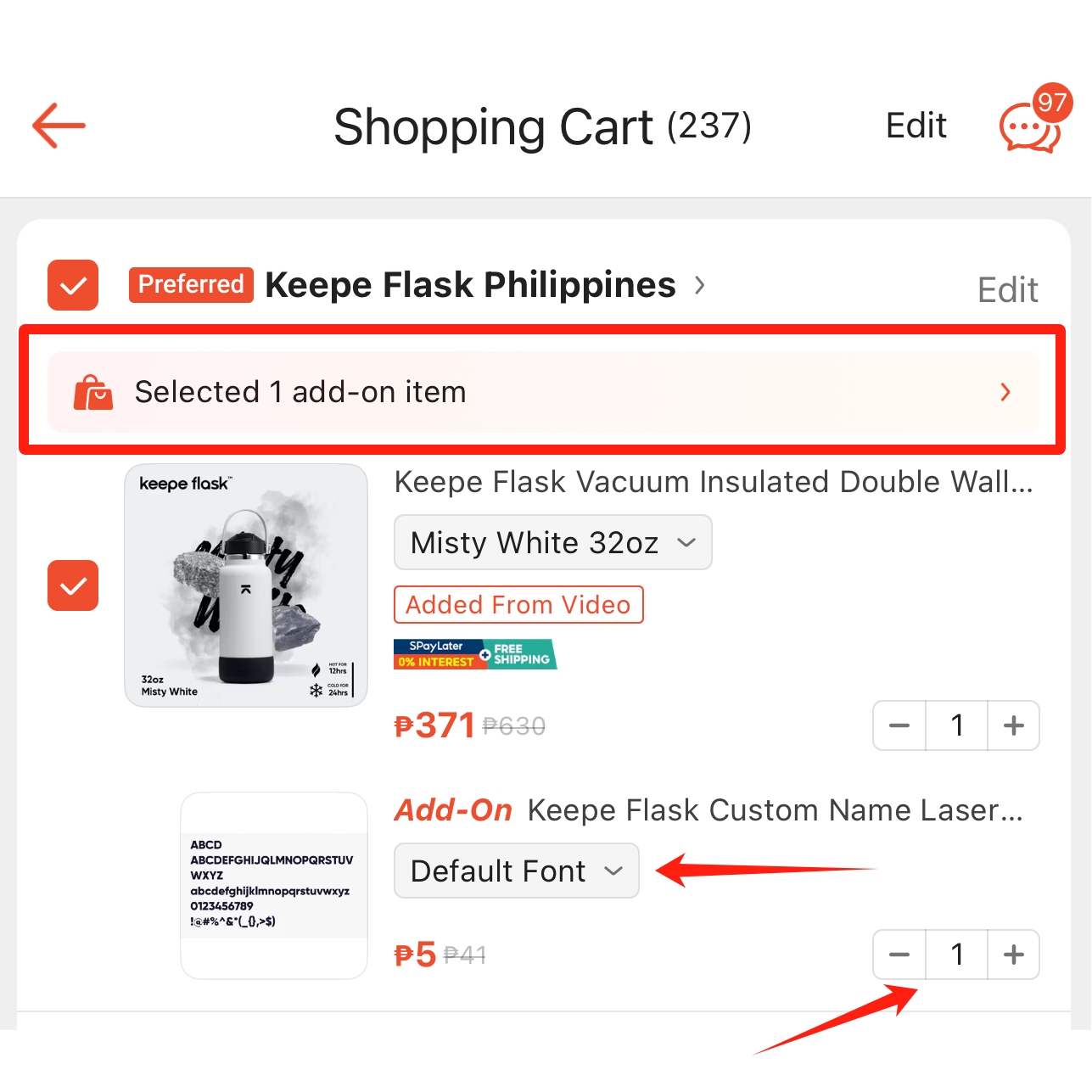Image resolution: width=1092 pixels, height=1092 pixels.
Task: Tap the chevron next to the shop name
Action: coord(700,285)
